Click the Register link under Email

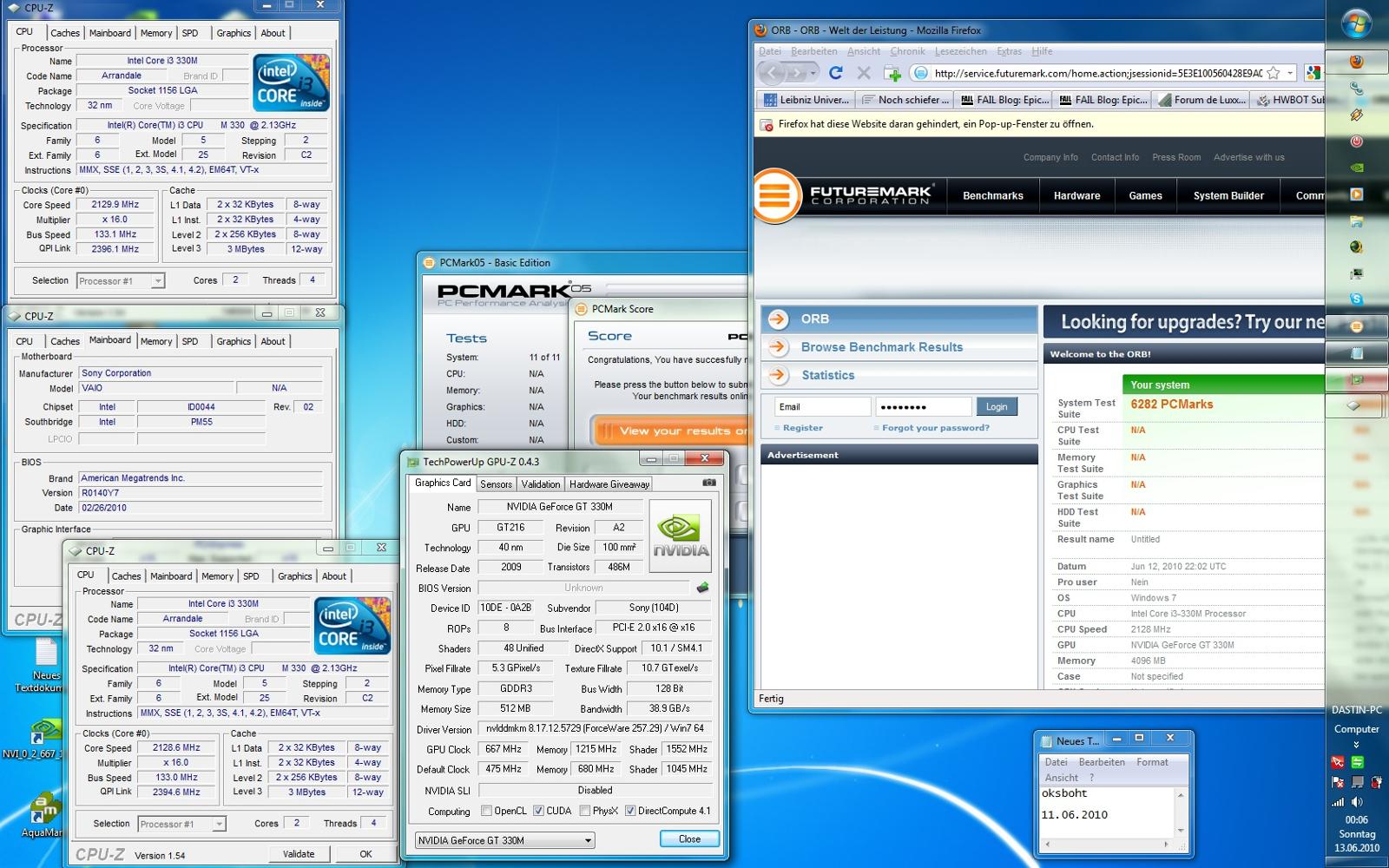[x=802, y=428]
